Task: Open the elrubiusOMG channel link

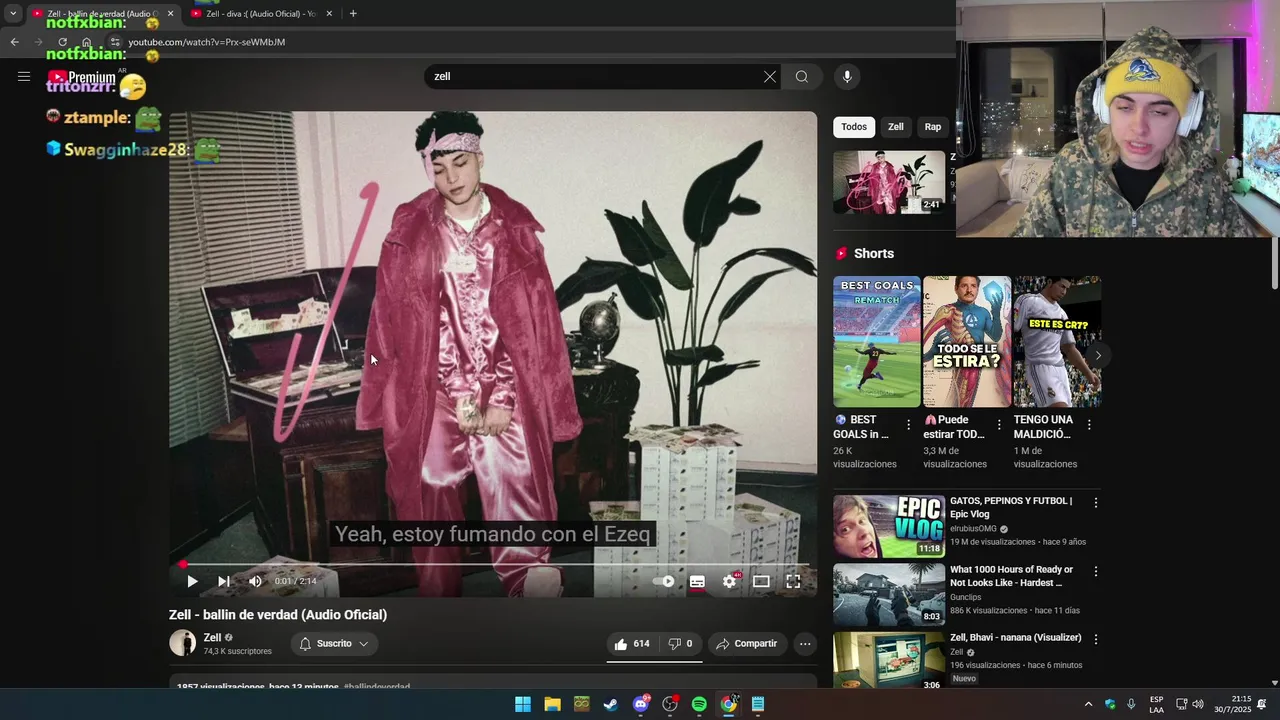Action: pos(973,529)
